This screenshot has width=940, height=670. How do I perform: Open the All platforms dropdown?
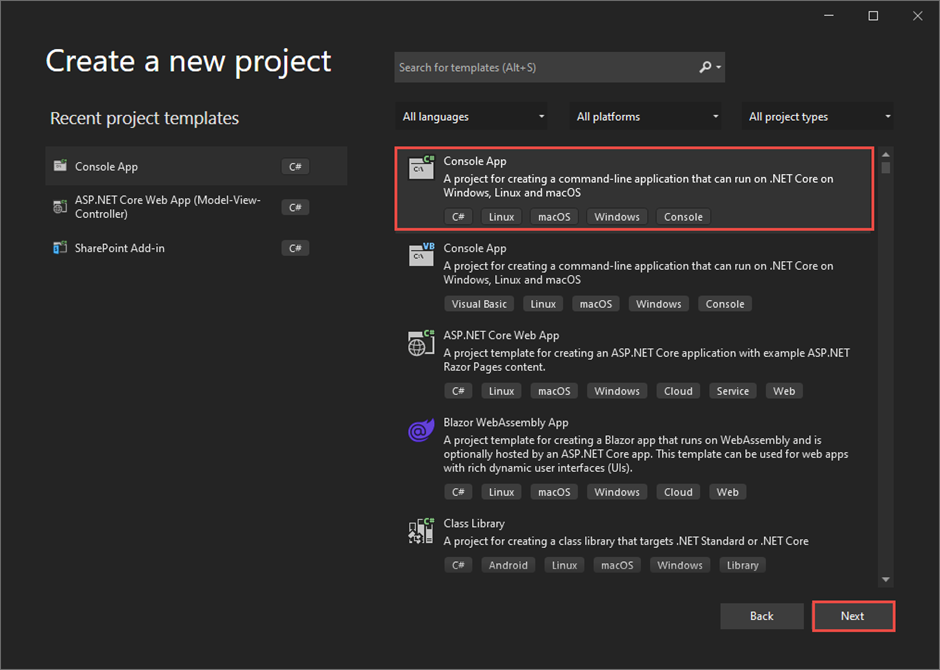coord(645,116)
